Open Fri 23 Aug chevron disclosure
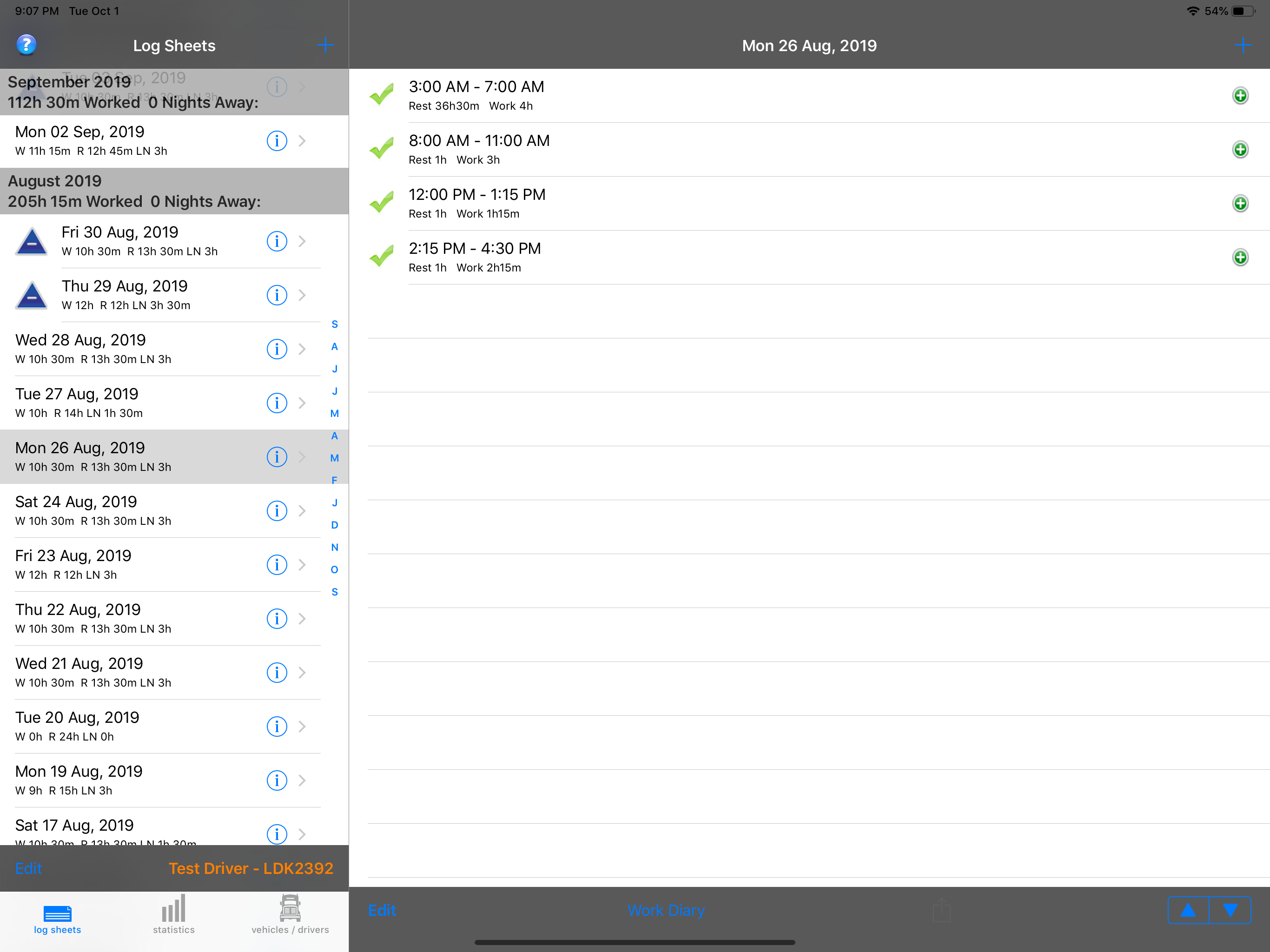Image resolution: width=1270 pixels, height=952 pixels. [x=302, y=565]
